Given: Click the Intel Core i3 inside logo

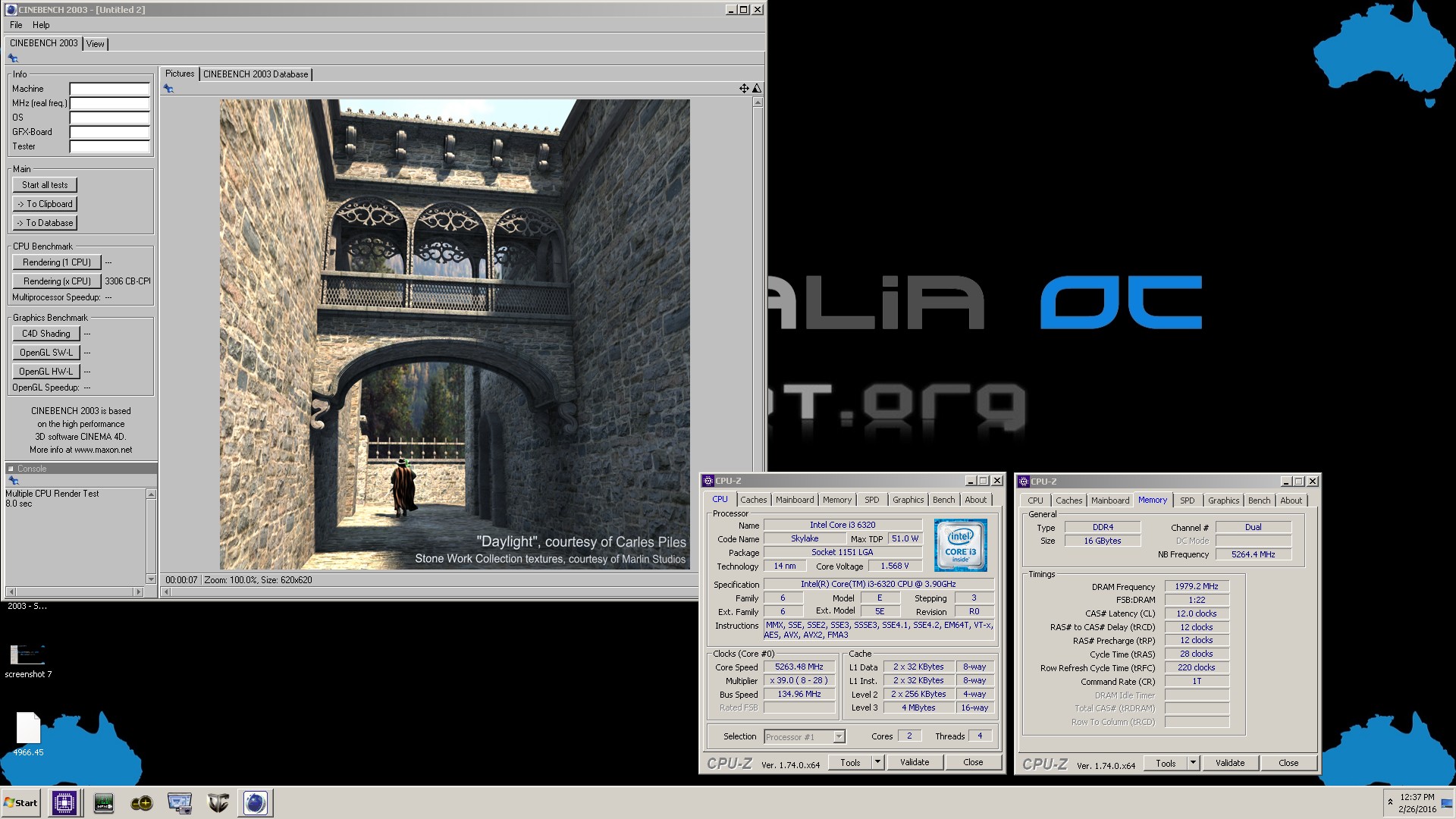Looking at the screenshot, I should pos(960,545).
